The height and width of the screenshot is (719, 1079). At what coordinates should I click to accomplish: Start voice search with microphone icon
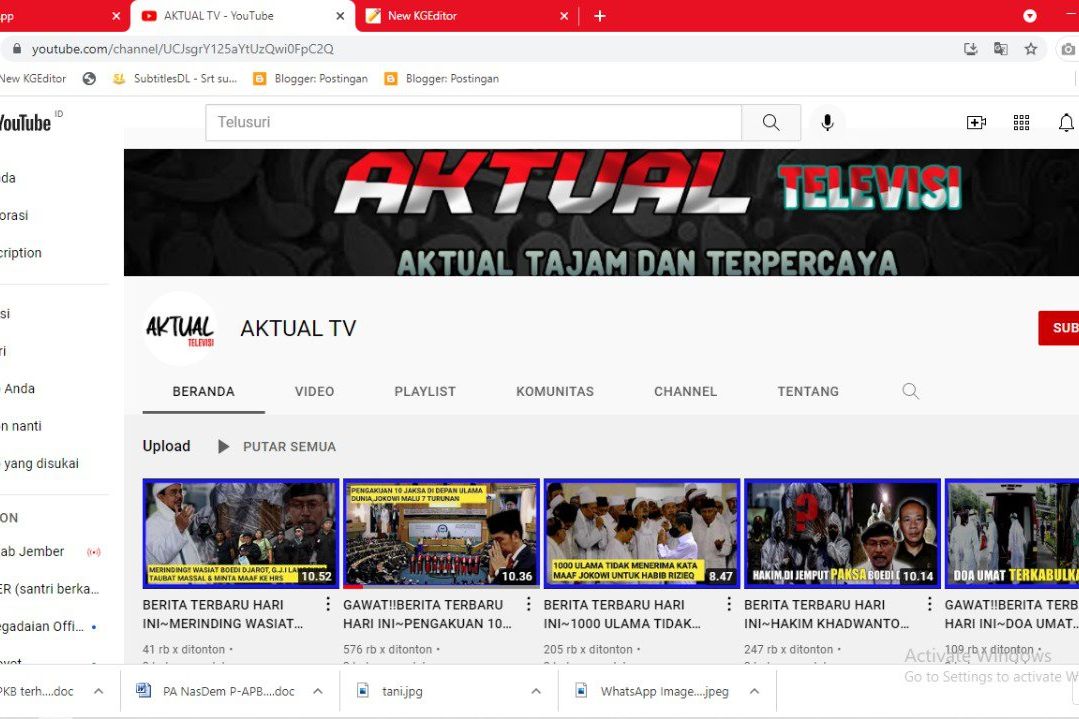coord(827,122)
